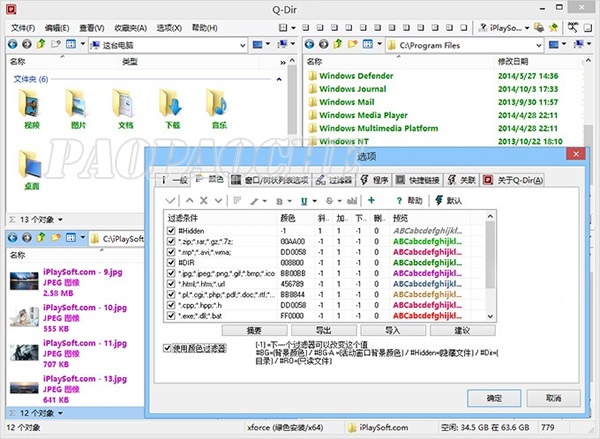Viewport: 600px width, 439px height.
Task: Switch to the 关于Q-Dir(A) tab
Action: tap(512, 180)
